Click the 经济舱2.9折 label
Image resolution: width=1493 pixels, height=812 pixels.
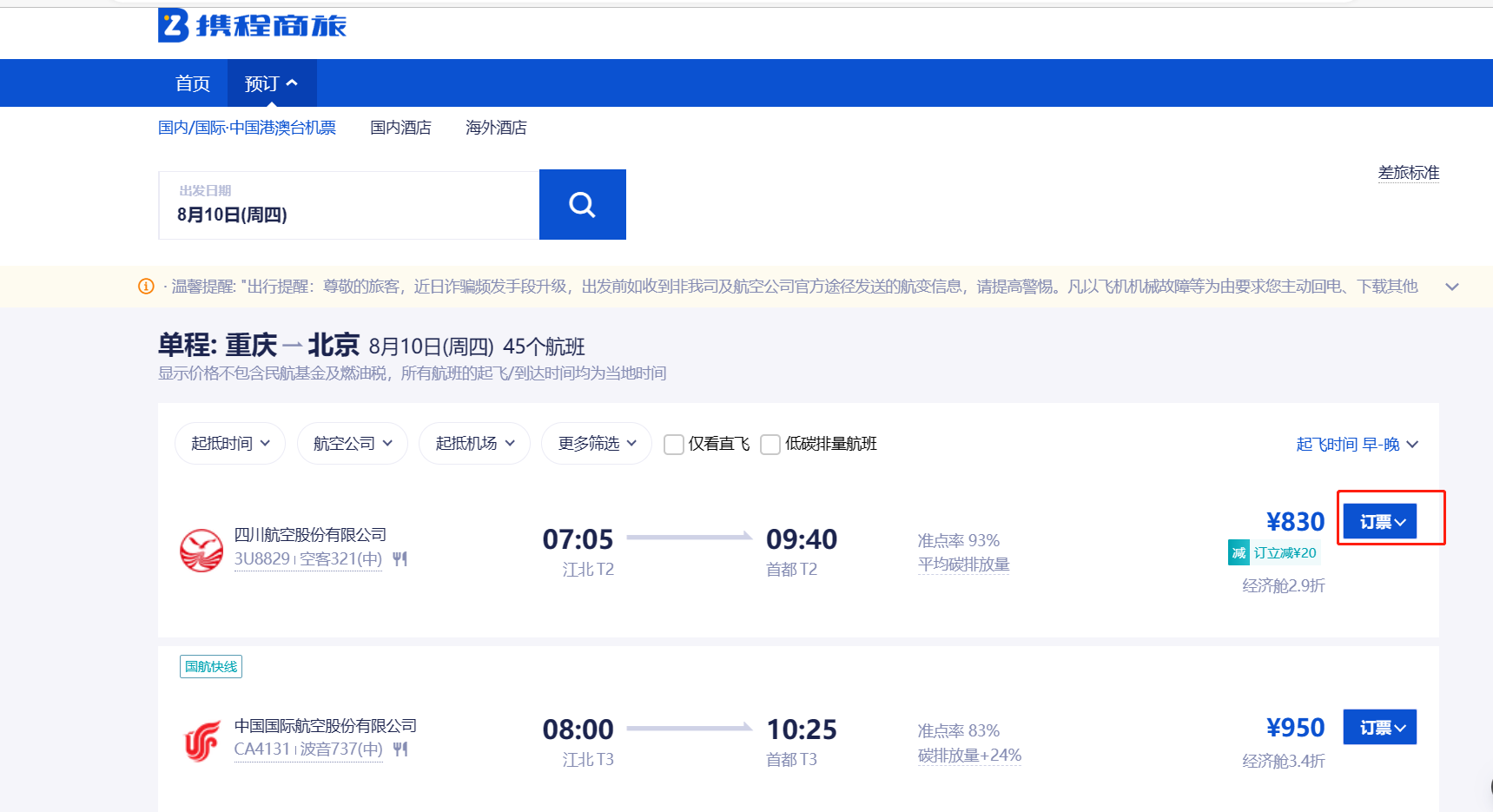1284,585
